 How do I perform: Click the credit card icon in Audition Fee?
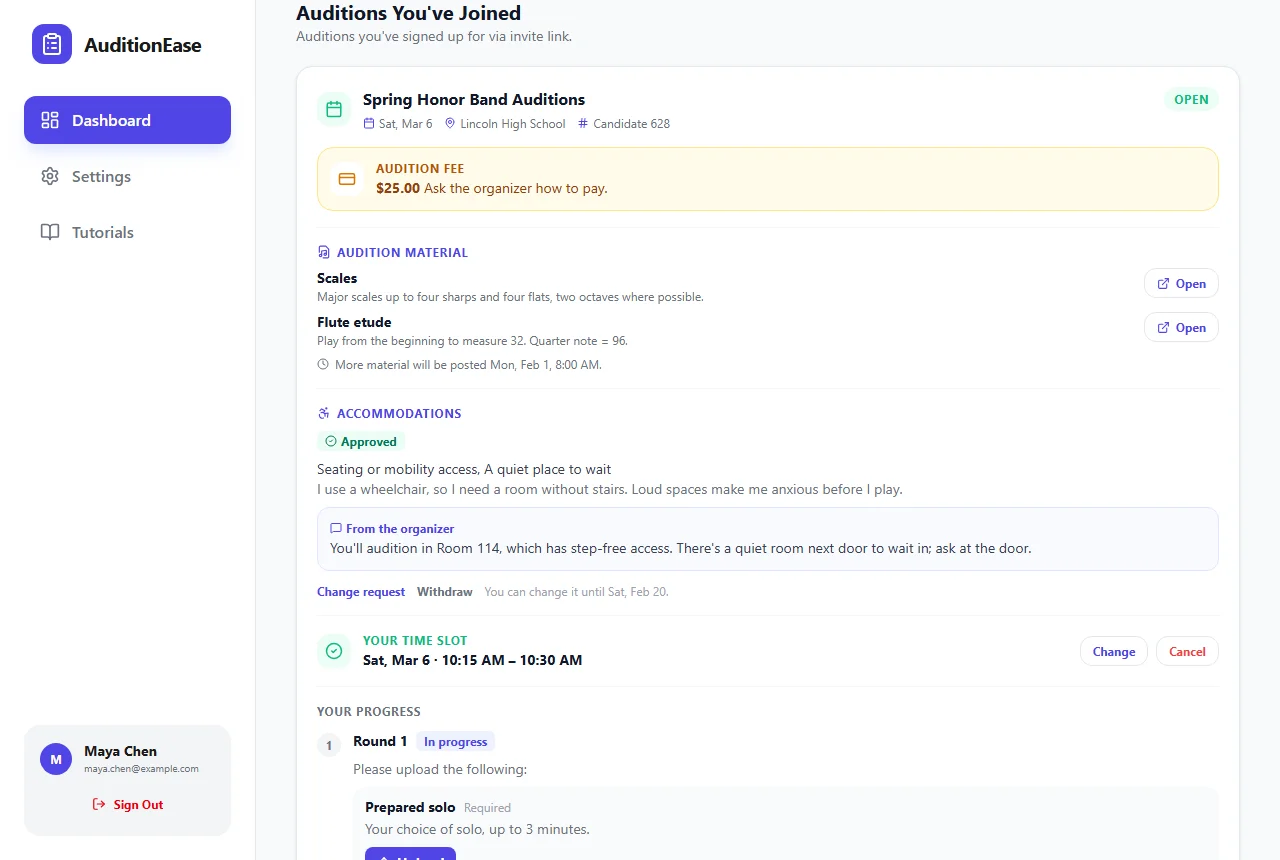(x=347, y=179)
